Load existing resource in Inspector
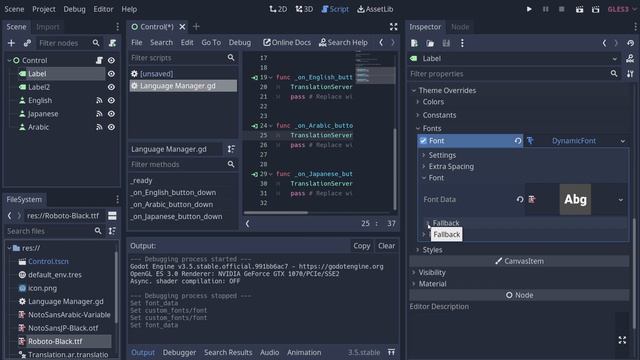Image resolution: width=640 pixels, height=360 pixels. [430, 43]
